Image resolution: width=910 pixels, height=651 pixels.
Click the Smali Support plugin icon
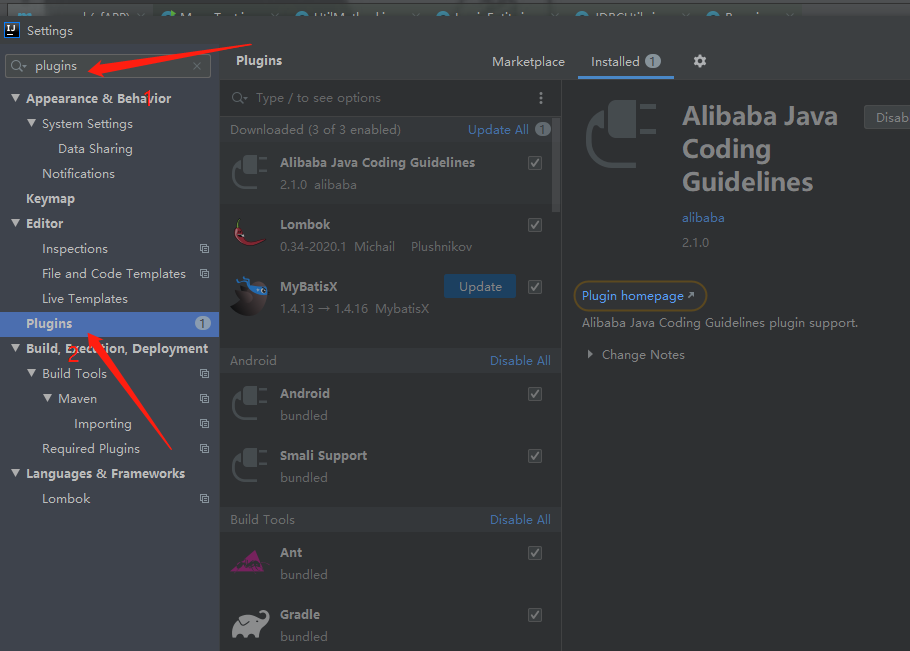point(250,465)
